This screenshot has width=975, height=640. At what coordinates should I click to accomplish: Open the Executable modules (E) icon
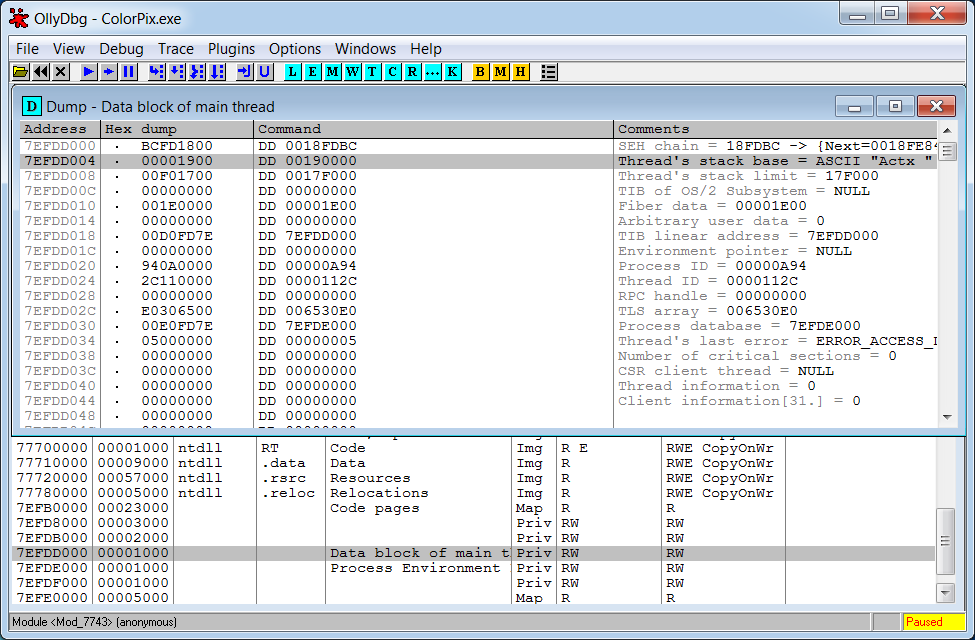(x=313, y=72)
